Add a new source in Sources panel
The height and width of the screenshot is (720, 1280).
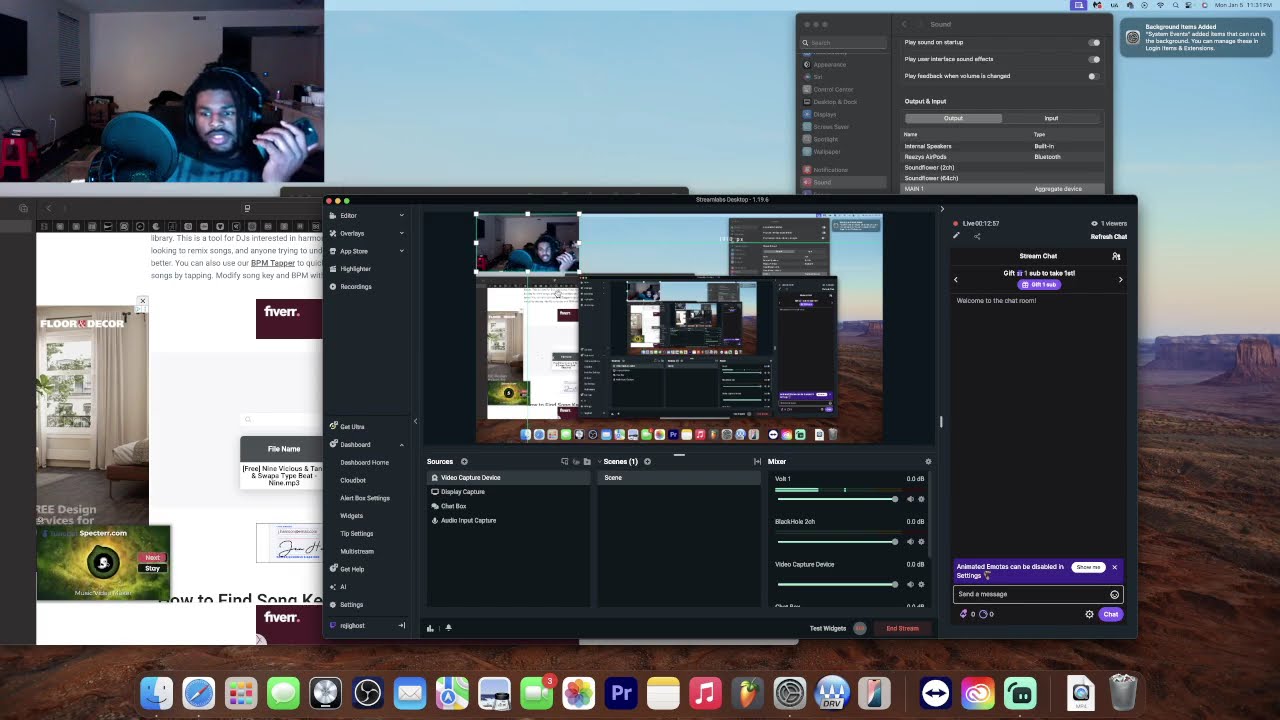point(464,462)
